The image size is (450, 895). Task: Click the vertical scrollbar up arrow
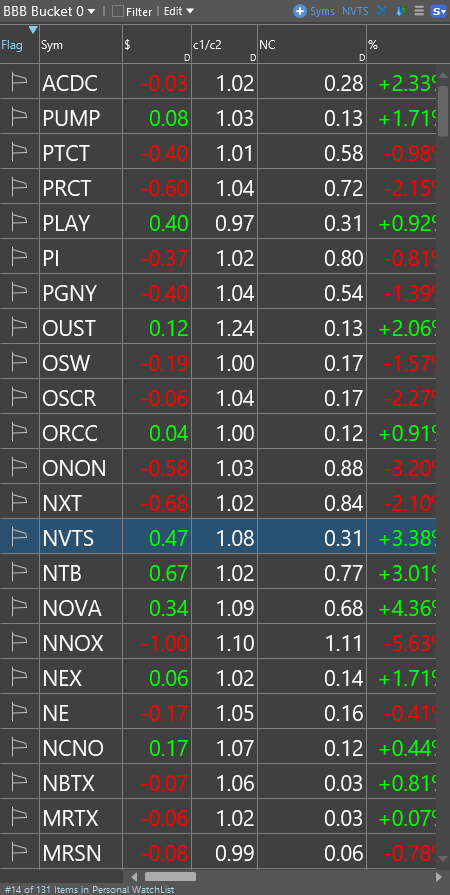[x=443, y=74]
